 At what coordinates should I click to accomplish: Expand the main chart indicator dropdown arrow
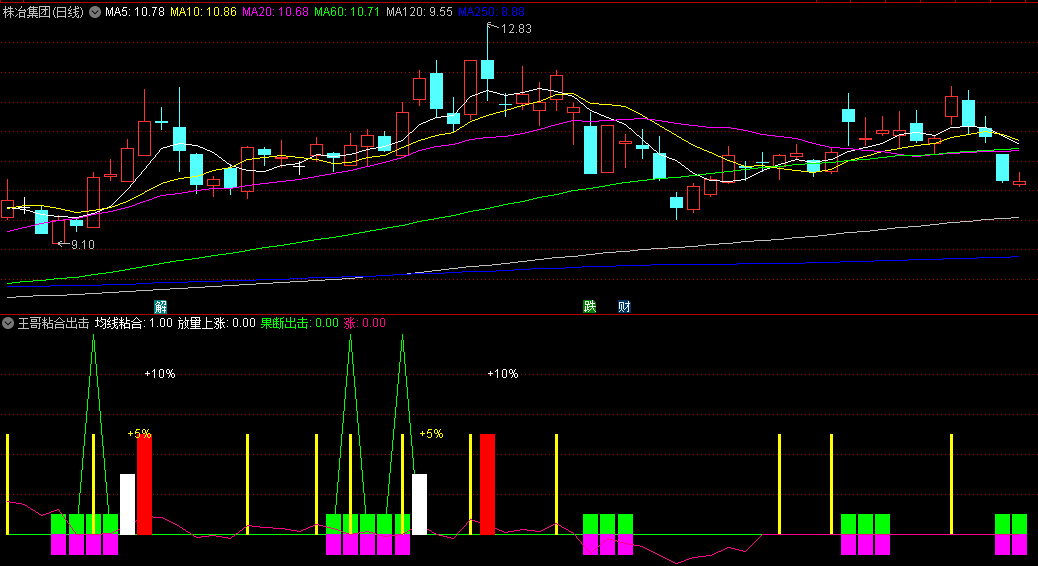click(95, 12)
